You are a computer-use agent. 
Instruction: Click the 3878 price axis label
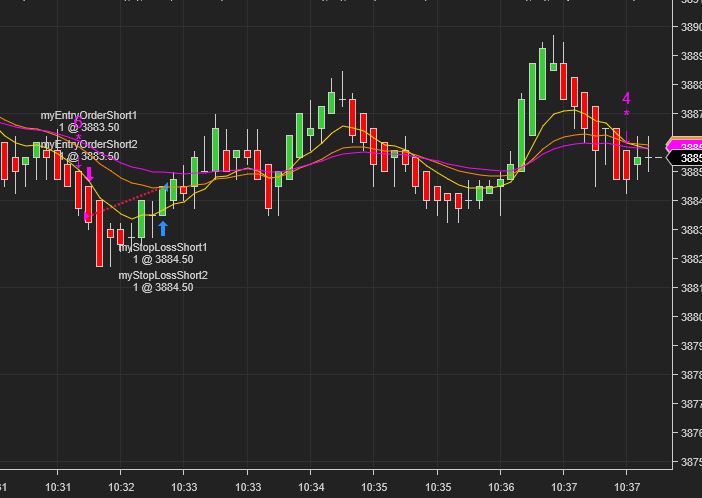691,375
